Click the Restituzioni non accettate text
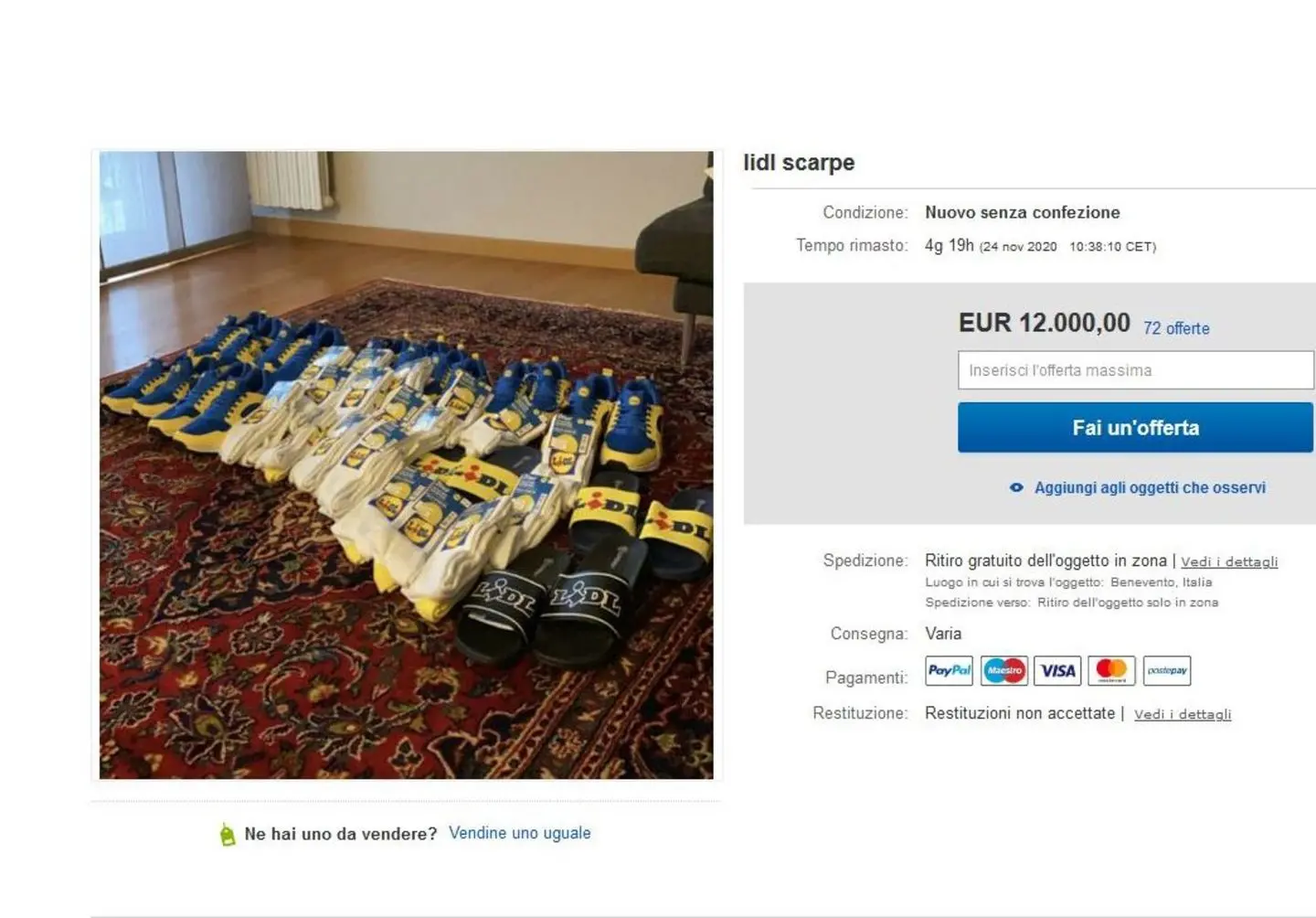 (1020, 713)
